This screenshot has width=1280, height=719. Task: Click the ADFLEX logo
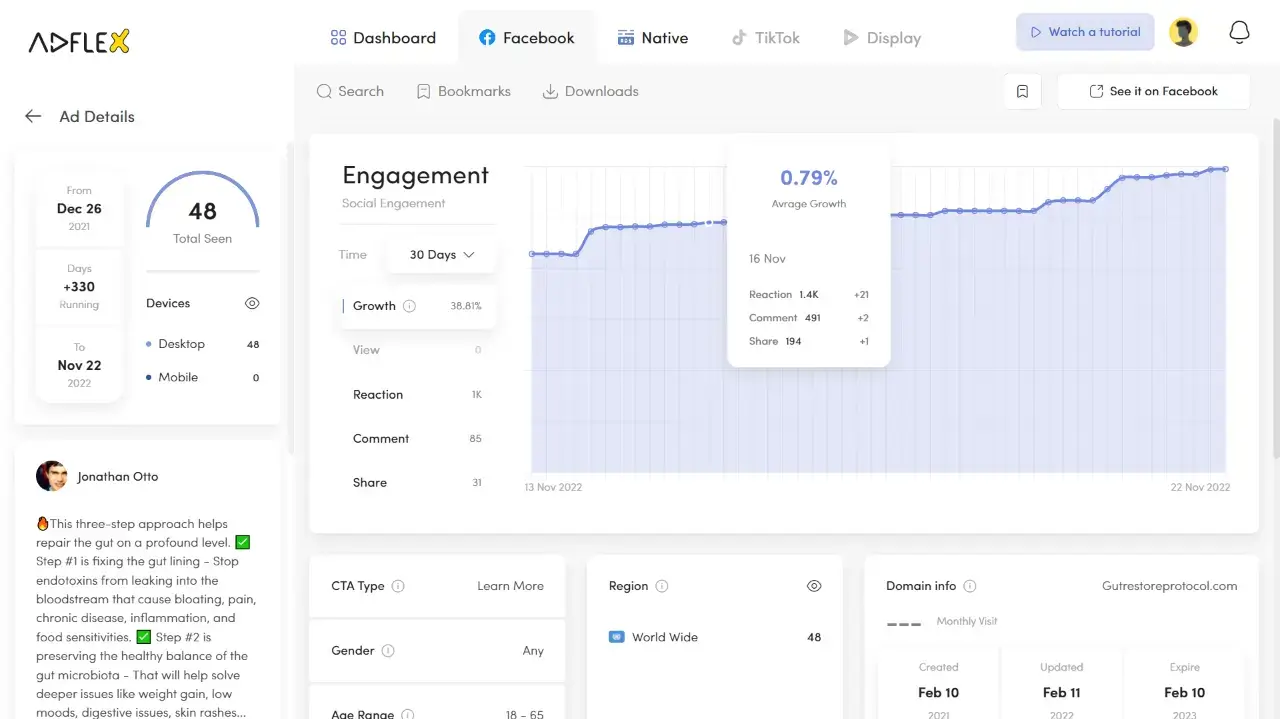click(x=78, y=40)
